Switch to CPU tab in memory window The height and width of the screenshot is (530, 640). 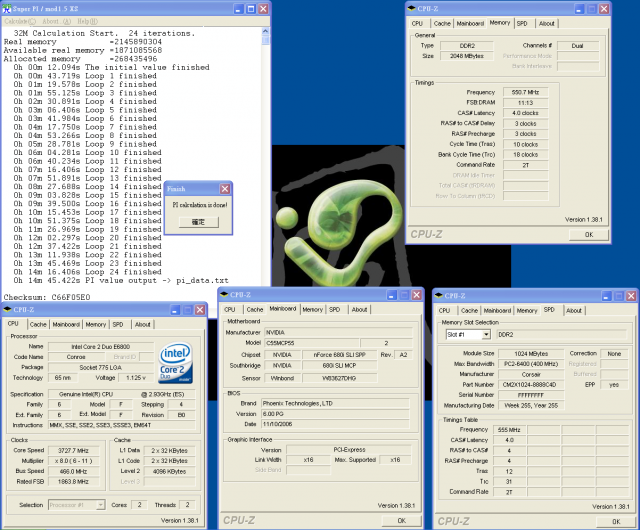click(417, 23)
